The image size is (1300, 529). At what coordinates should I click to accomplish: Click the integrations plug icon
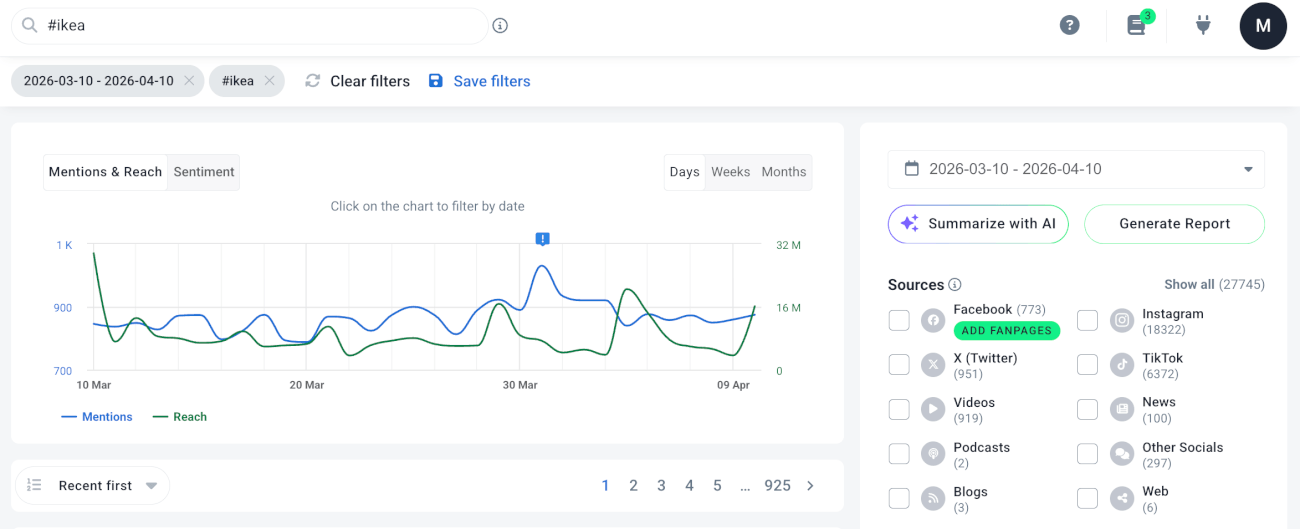point(1203,25)
